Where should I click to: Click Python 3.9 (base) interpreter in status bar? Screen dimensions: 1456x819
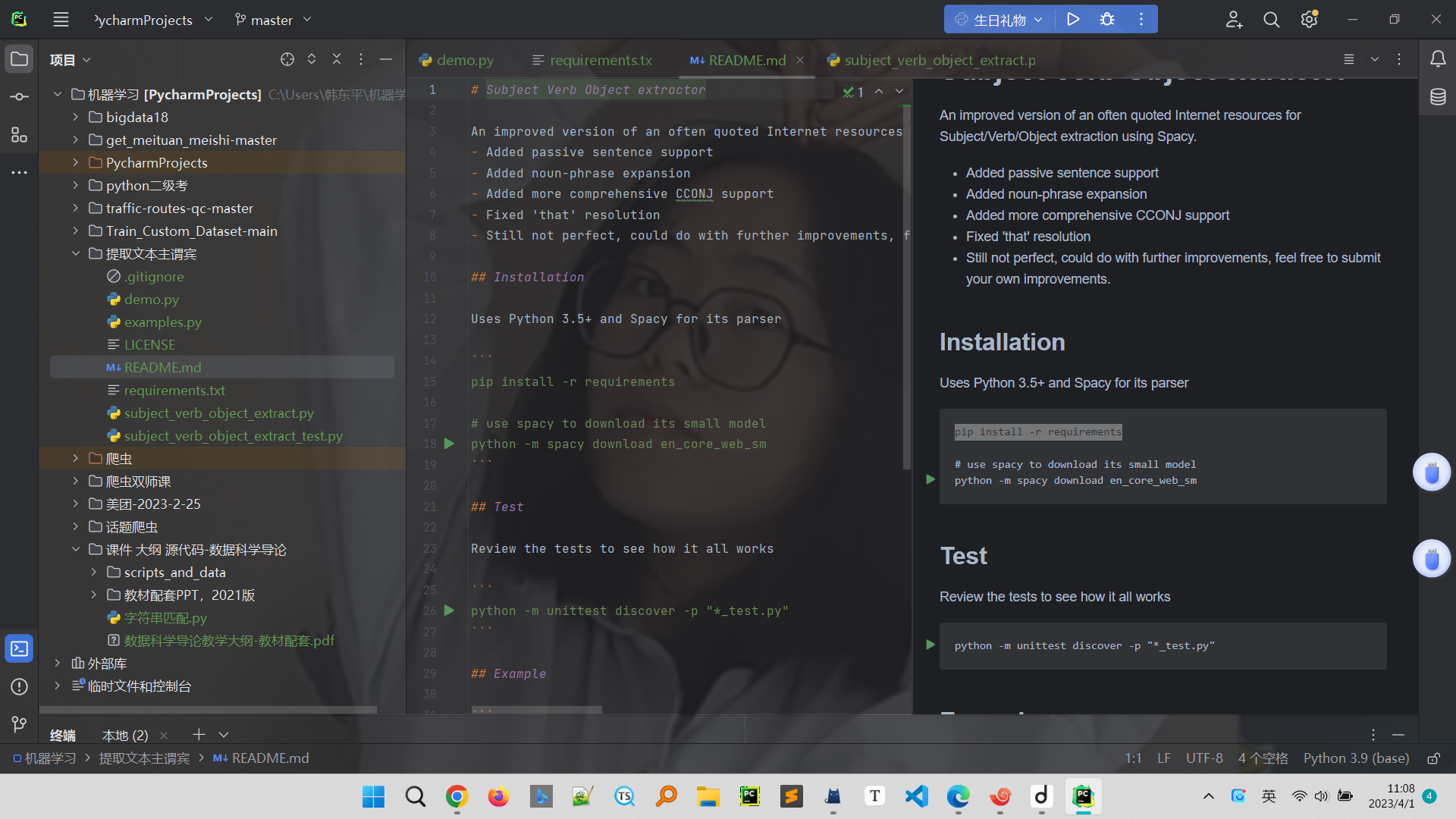pyautogui.click(x=1356, y=758)
